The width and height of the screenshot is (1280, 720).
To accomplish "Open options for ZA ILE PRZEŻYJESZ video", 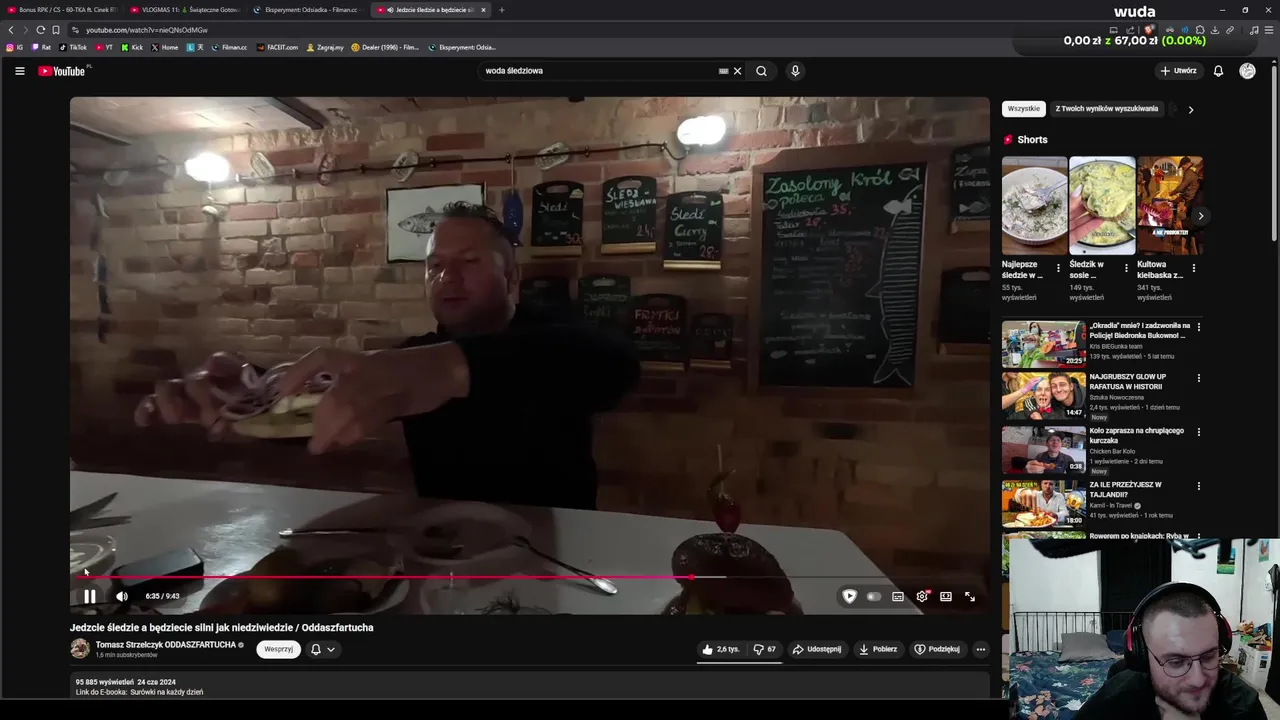I will pyautogui.click(x=1198, y=486).
